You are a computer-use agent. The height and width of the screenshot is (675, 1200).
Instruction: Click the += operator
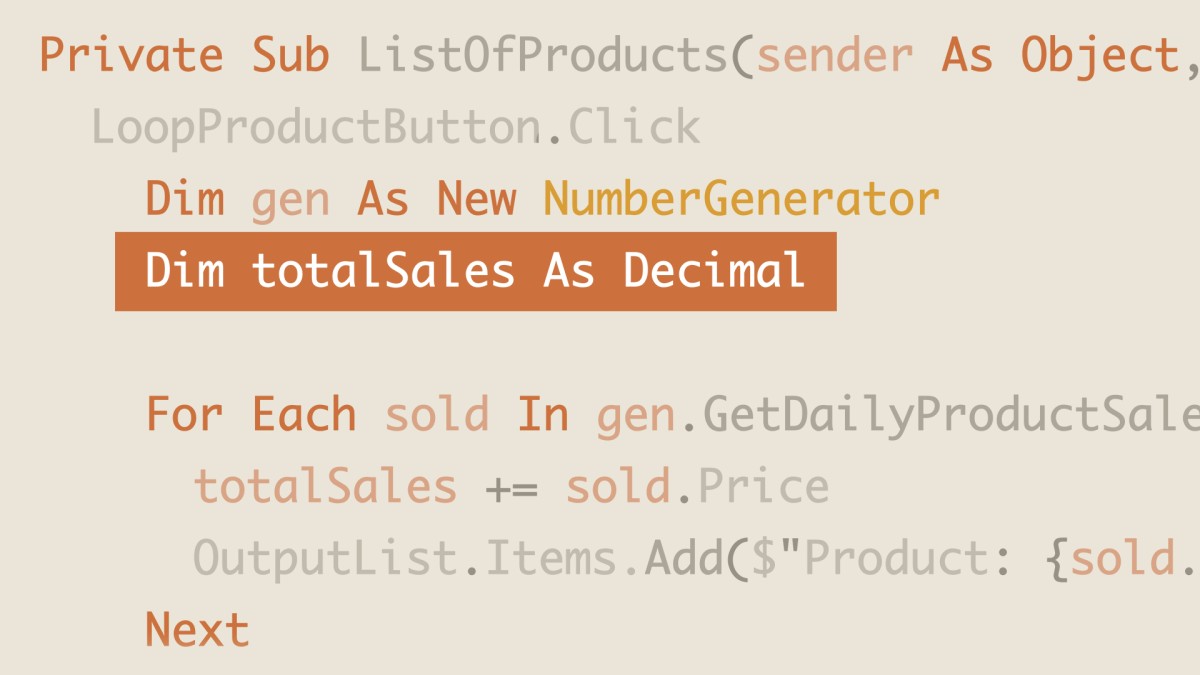511,487
